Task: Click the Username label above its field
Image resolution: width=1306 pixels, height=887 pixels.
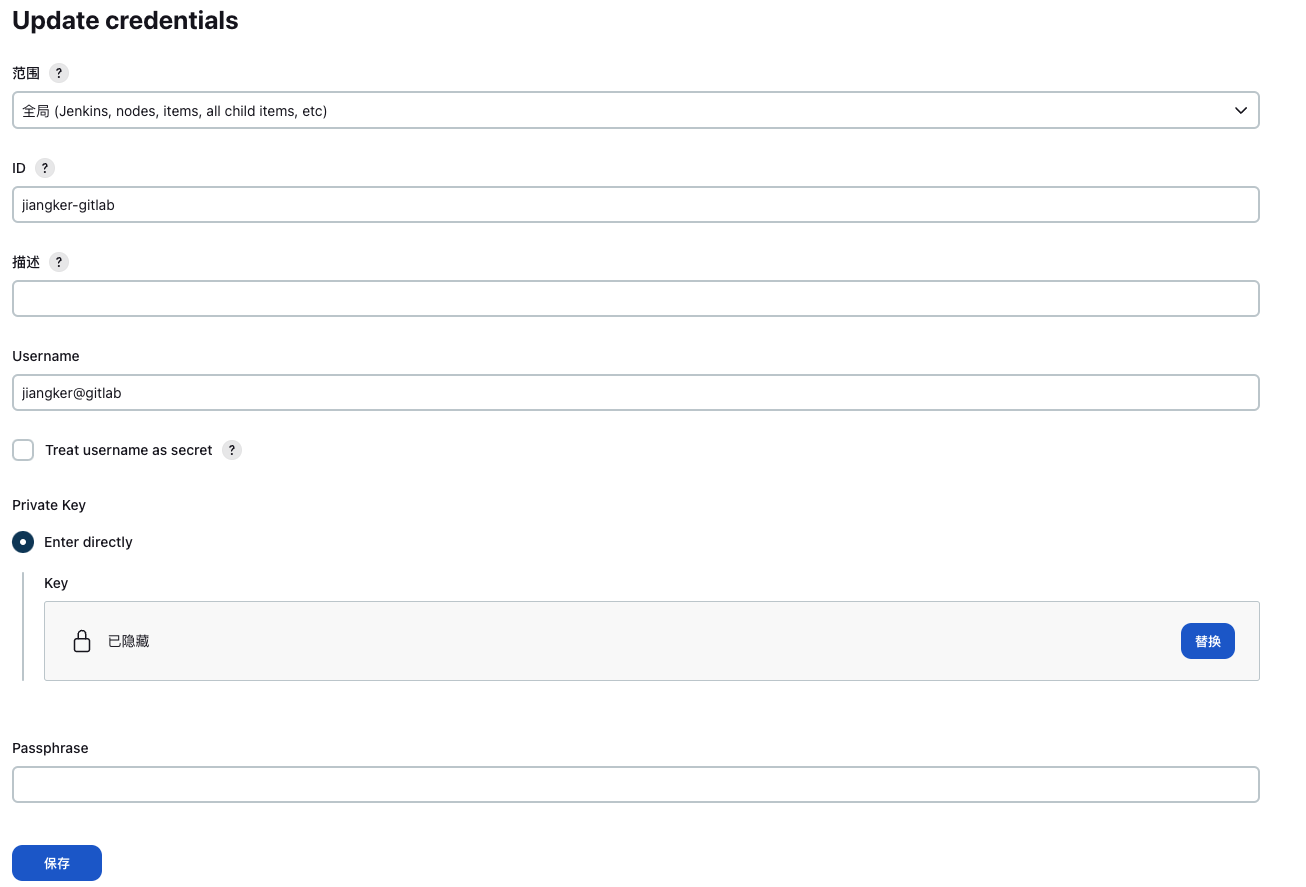Action: pos(46,356)
